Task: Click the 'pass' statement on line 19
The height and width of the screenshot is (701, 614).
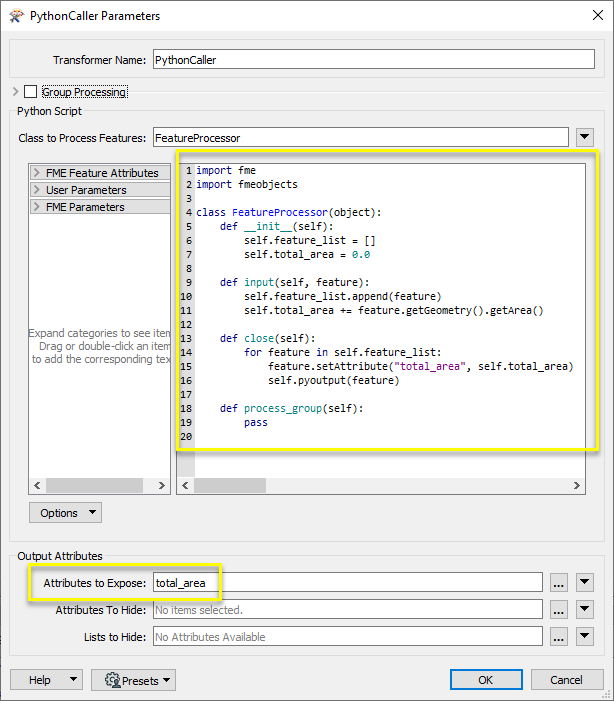Action: pyautogui.click(x=256, y=422)
